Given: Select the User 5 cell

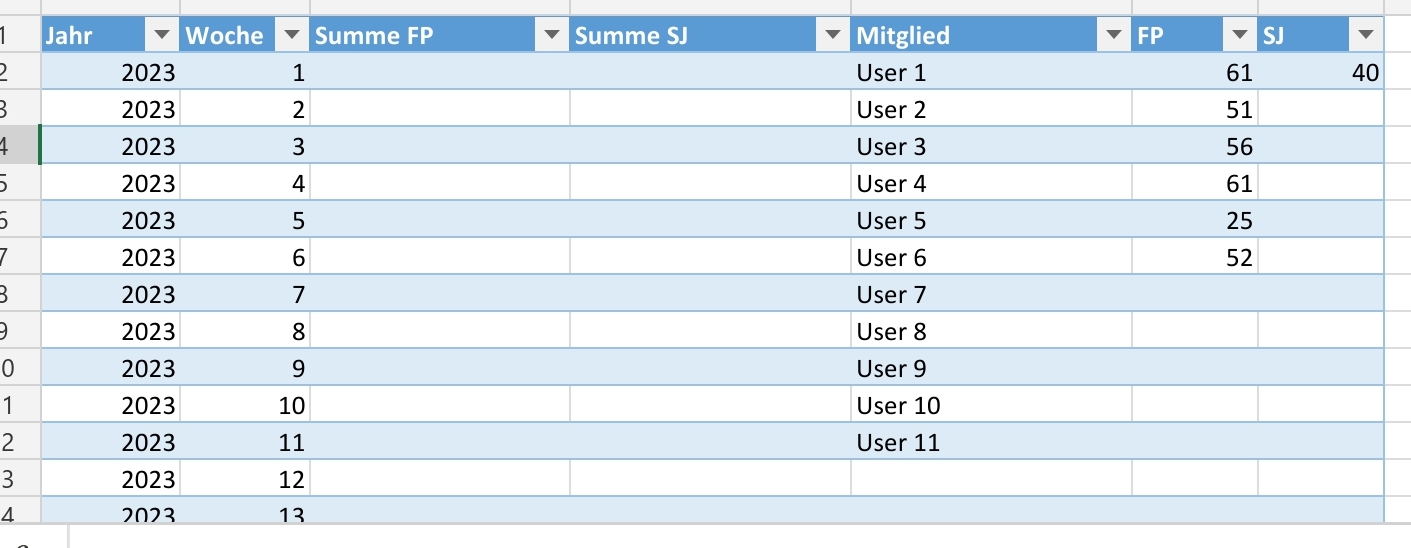Looking at the screenshot, I should 991,220.
